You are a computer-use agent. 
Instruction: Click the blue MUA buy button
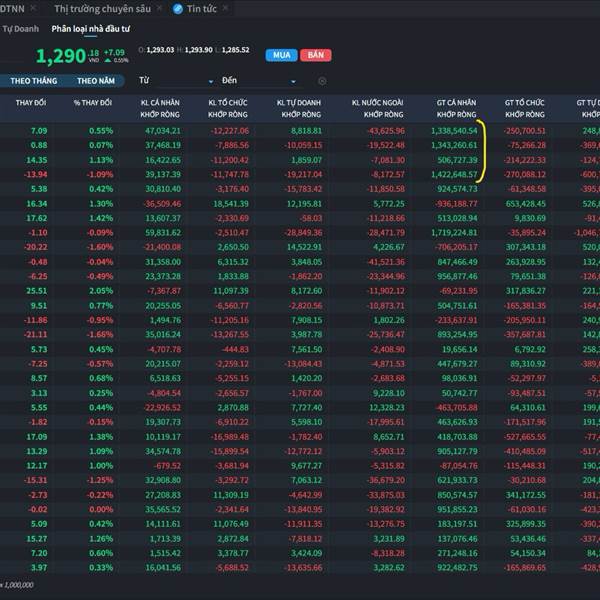282,55
